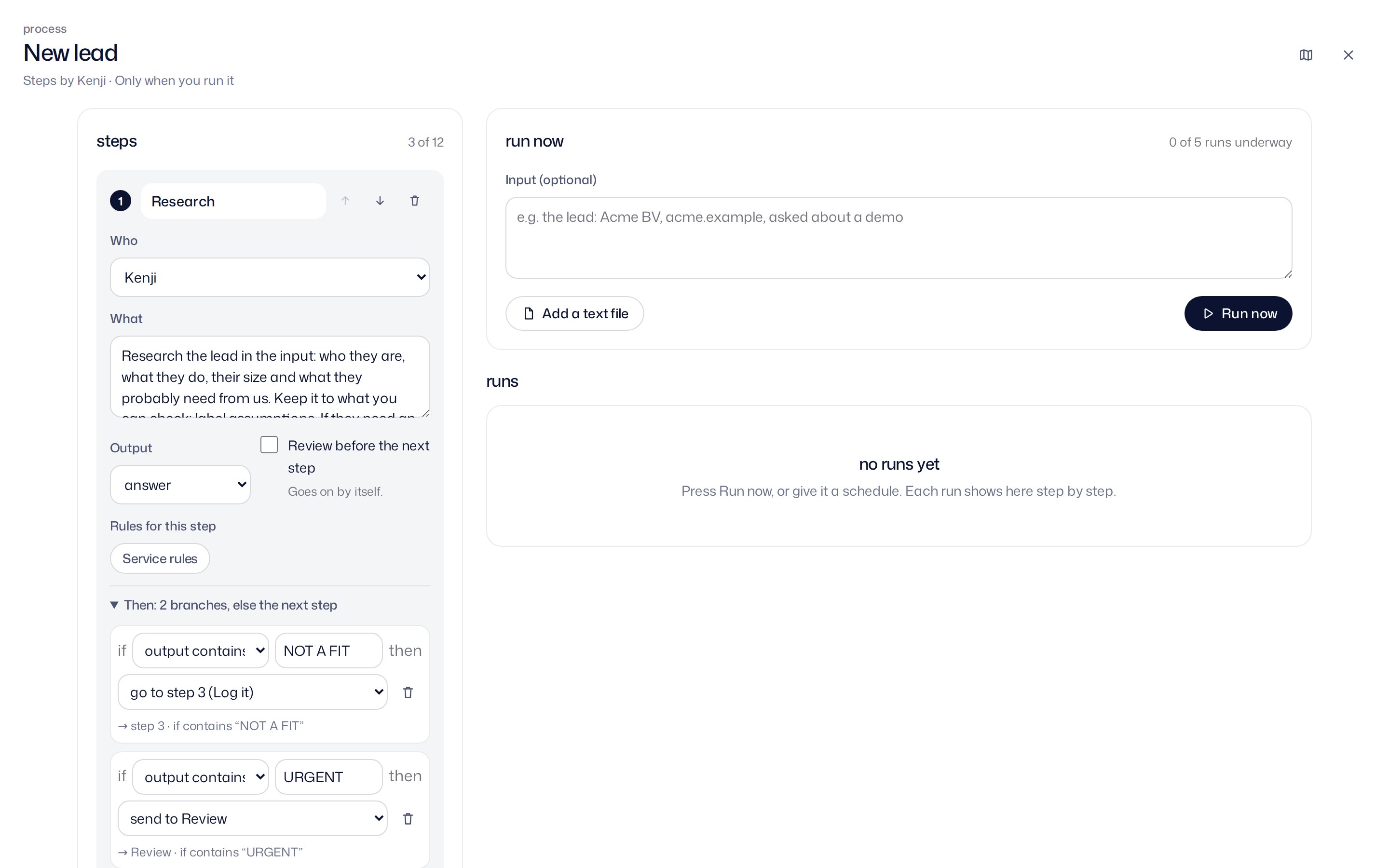
Task: Click the step number 1 badge
Action: tap(121, 201)
